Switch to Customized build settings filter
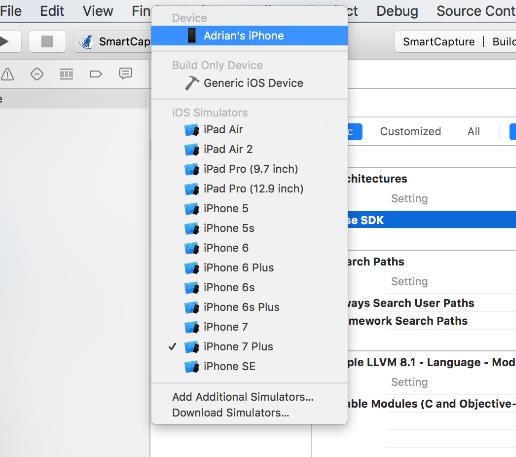This screenshot has height=457, width=516. (411, 131)
